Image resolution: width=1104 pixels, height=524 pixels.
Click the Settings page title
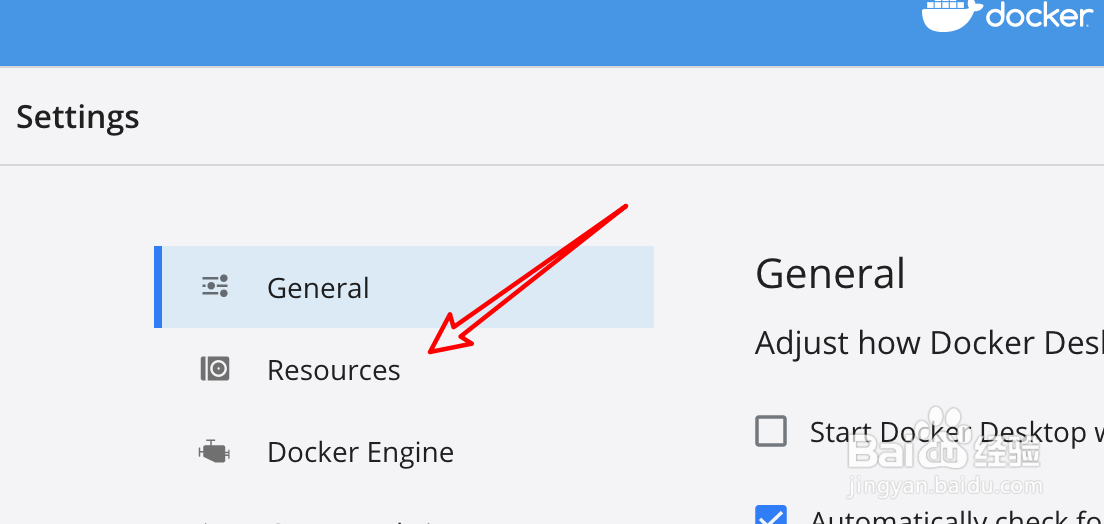tap(78, 117)
